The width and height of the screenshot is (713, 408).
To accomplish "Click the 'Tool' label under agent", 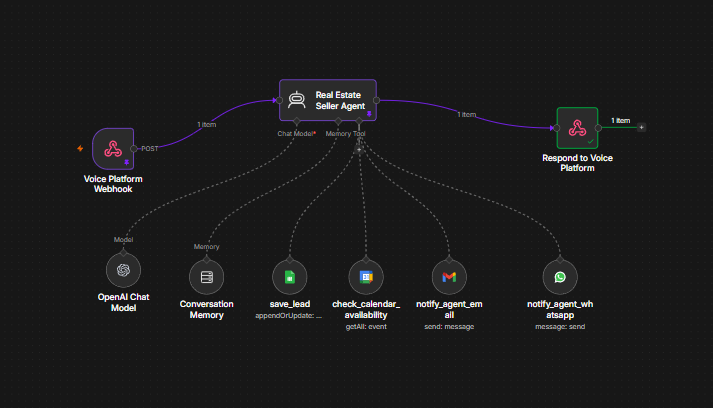I will 359,133.
